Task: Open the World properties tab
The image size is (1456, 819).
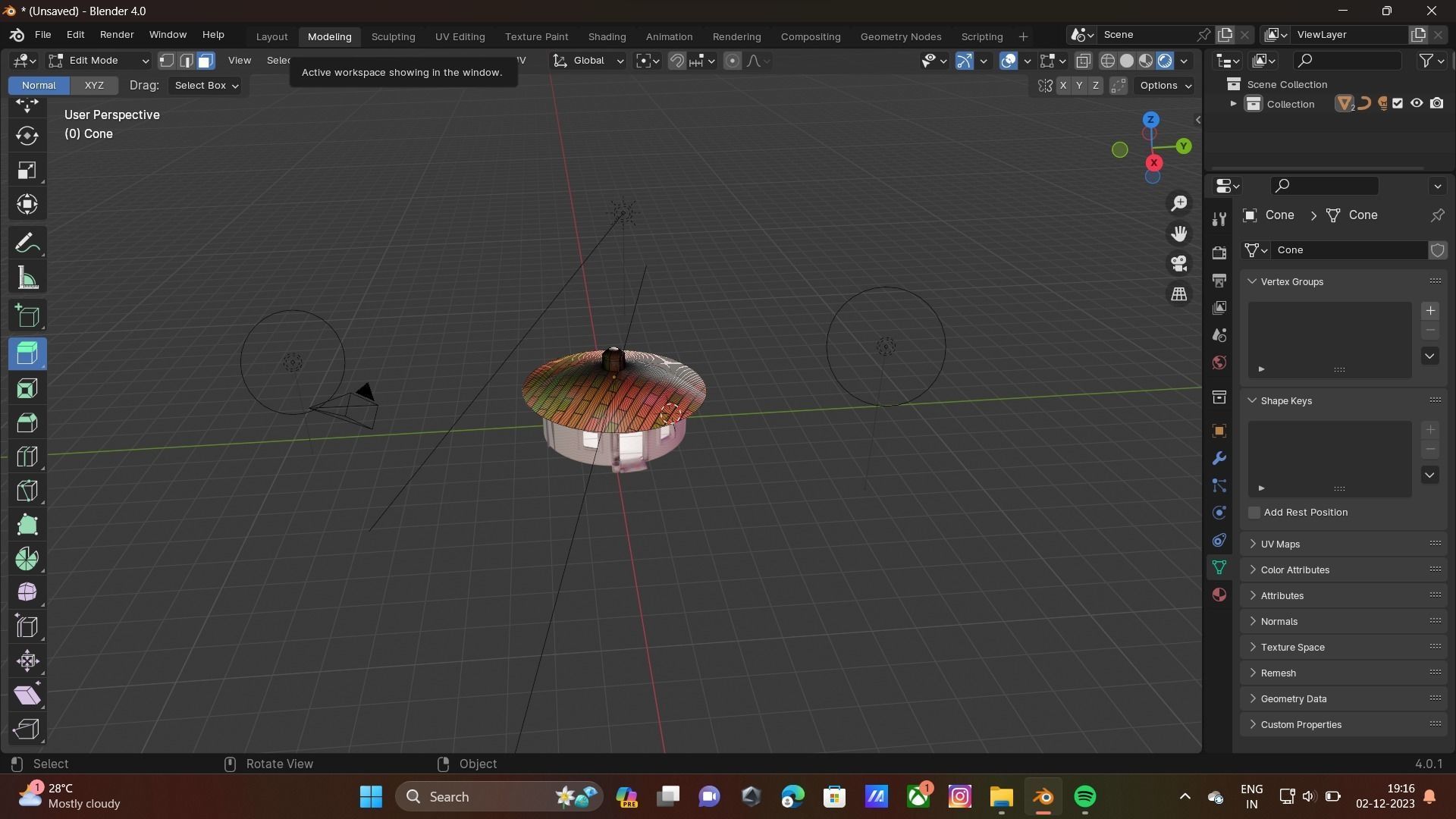Action: click(x=1219, y=362)
